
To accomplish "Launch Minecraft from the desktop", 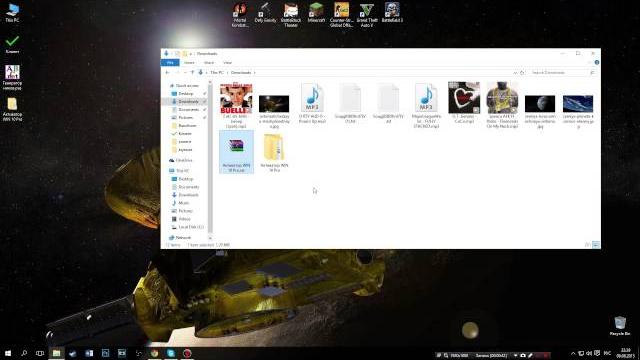I will pos(316,13).
